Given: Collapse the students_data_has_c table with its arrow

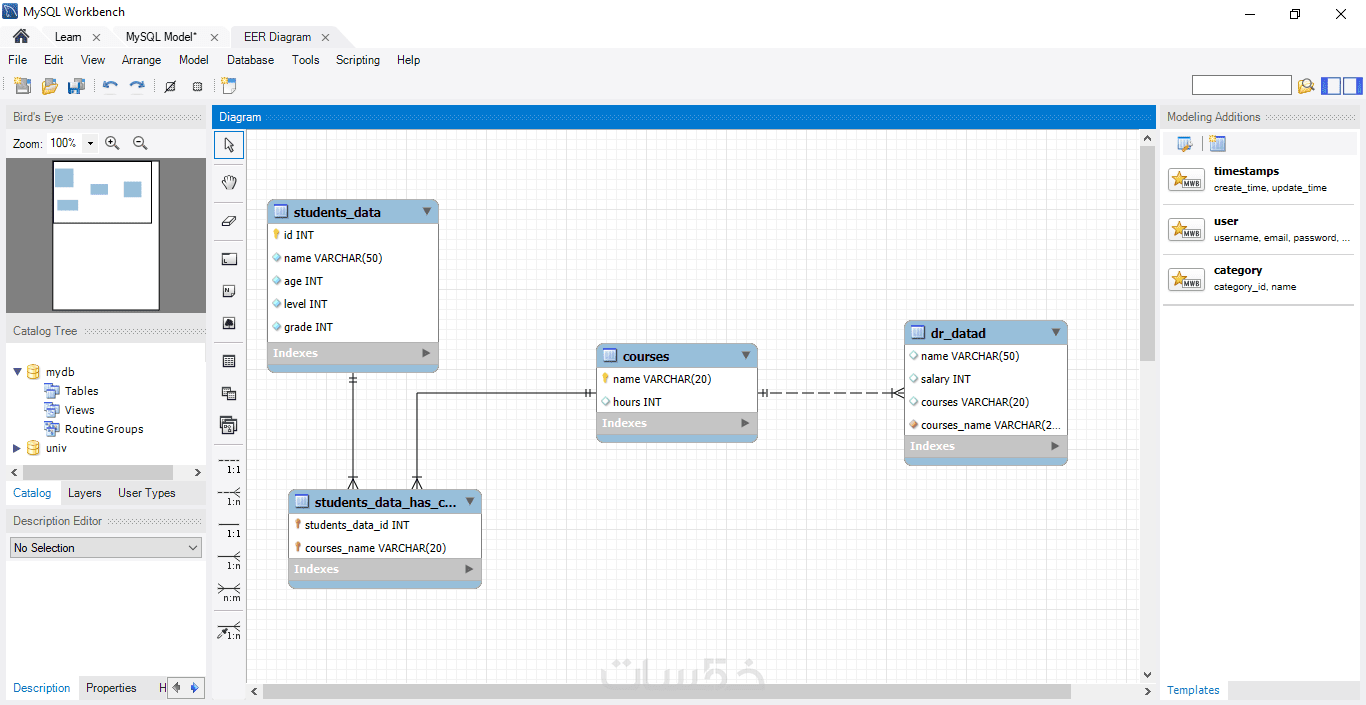Looking at the screenshot, I should coord(470,502).
